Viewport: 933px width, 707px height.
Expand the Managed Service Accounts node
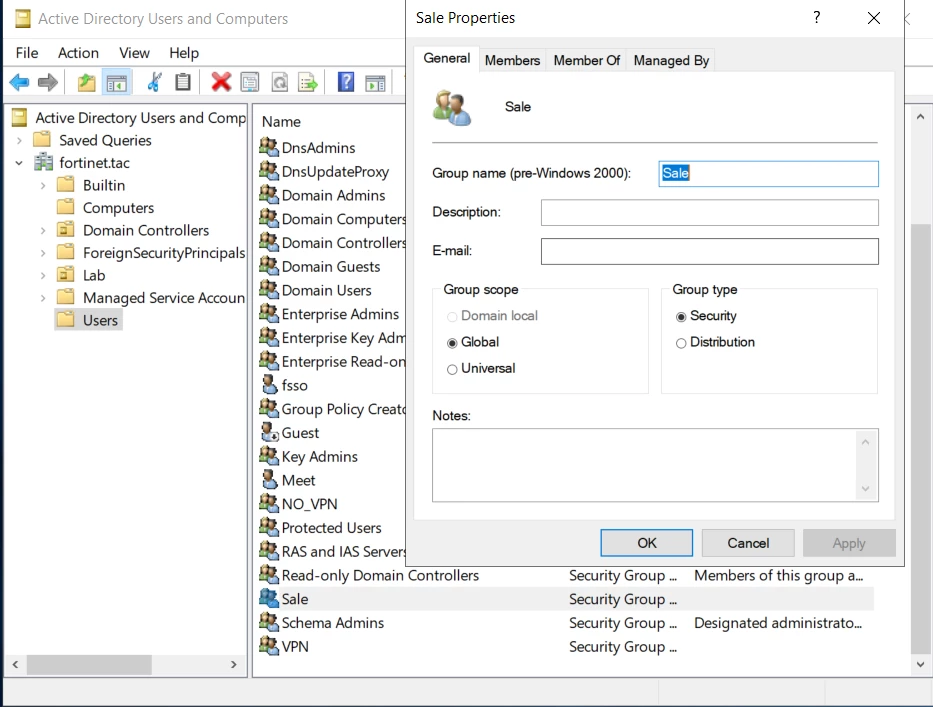[43, 298]
